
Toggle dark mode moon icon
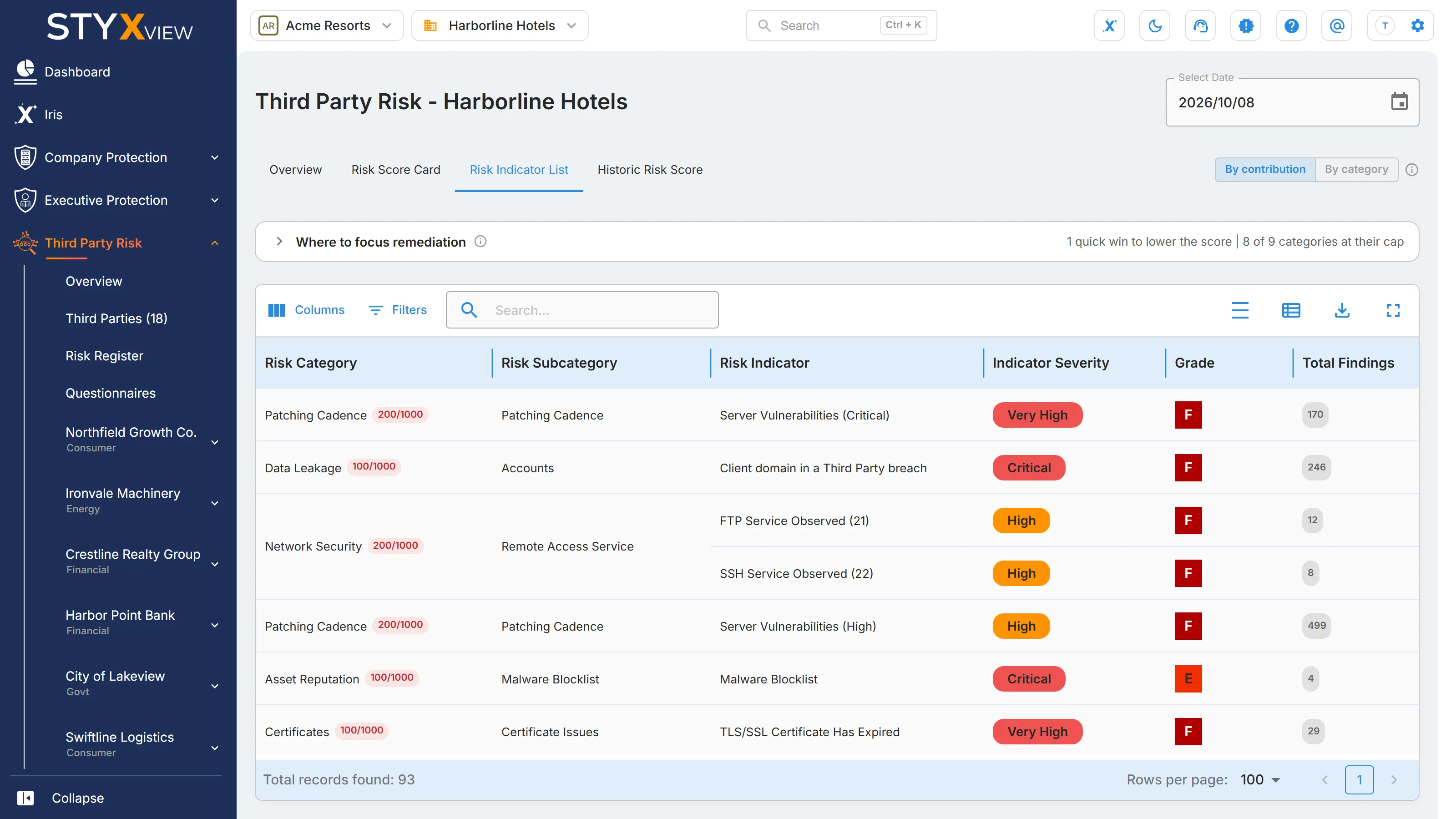[1155, 25]
